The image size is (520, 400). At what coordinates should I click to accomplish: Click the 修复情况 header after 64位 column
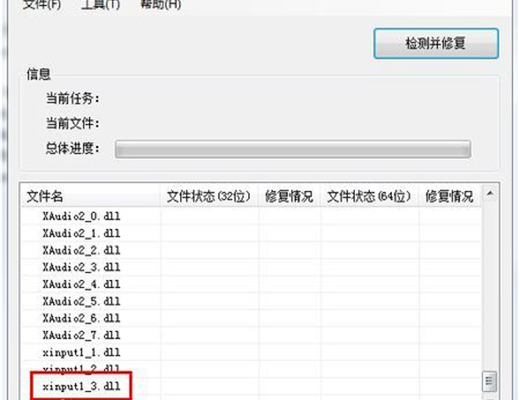pyautogui.click(x=450, y=196)
